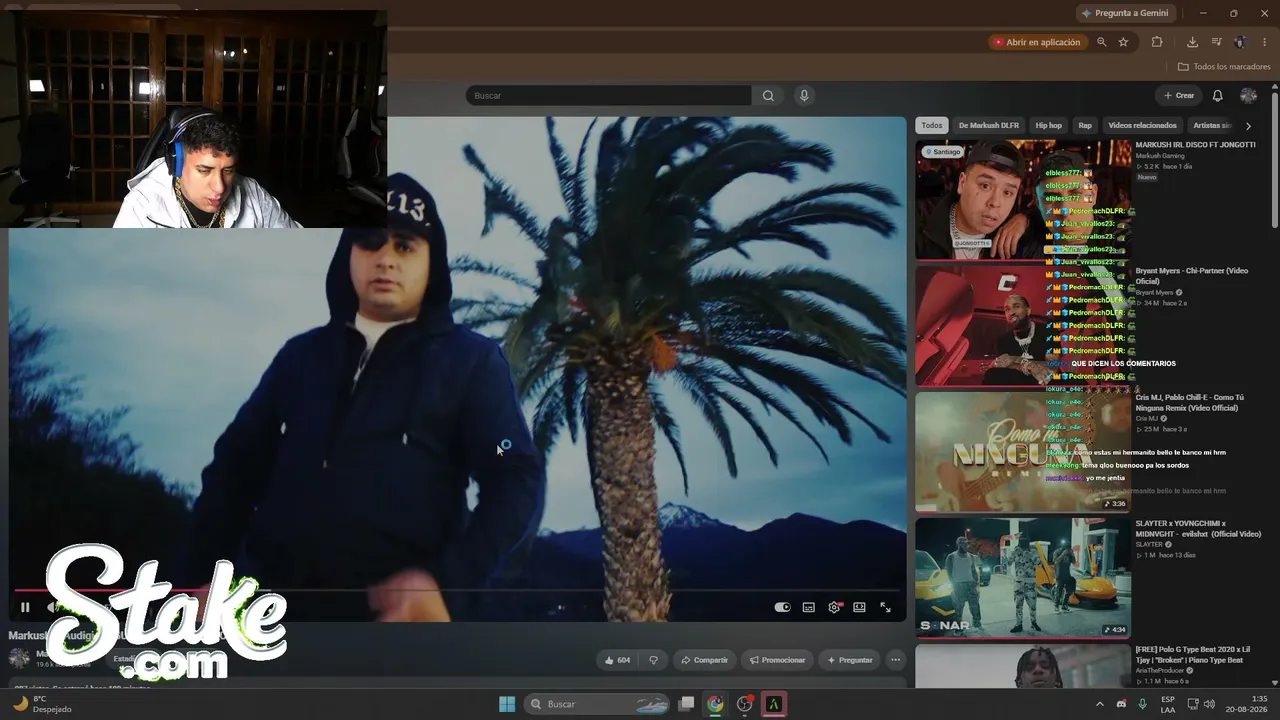Click the YouTube search field
Screen dimensions: 1280x720
pos(608,96)
